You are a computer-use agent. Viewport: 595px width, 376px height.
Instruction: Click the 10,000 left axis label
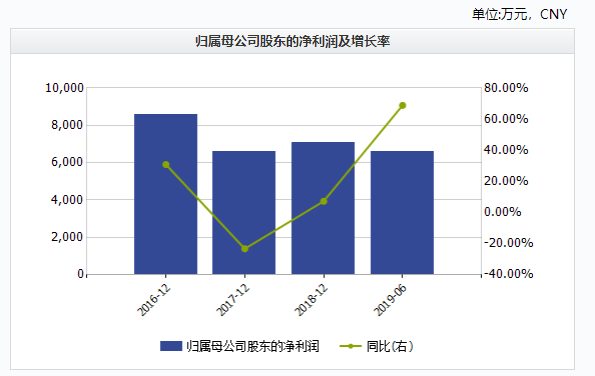tap(64, 88)
